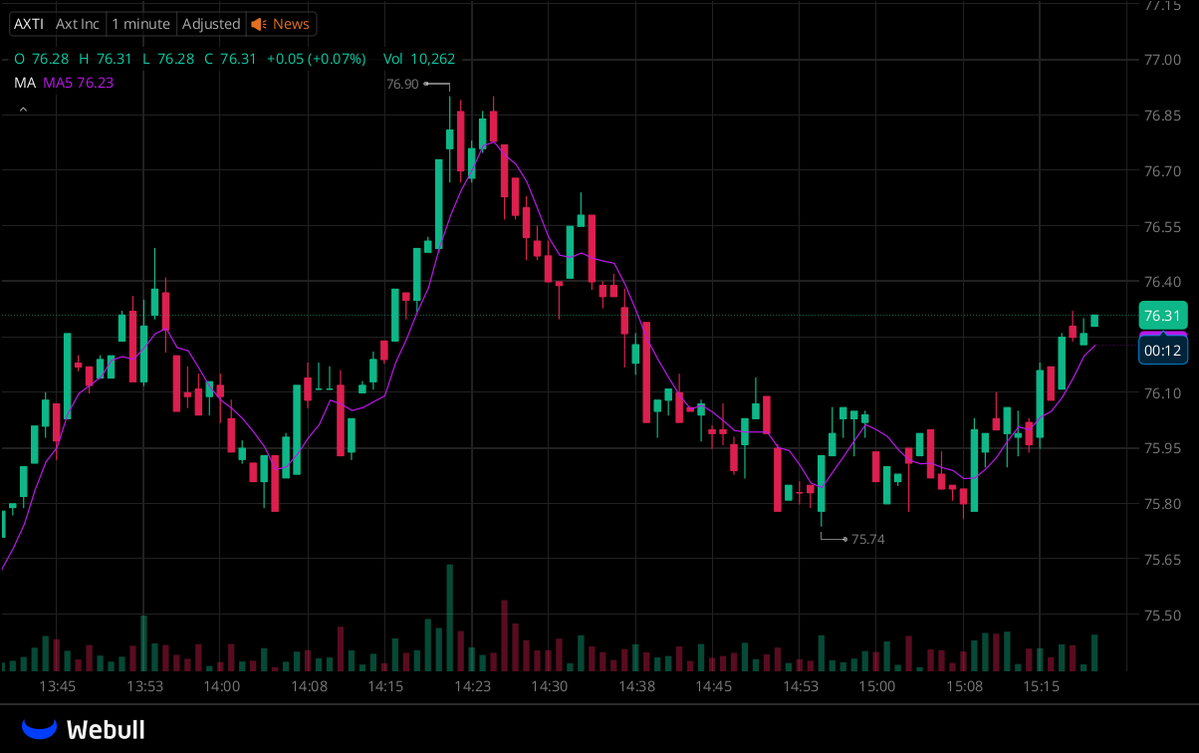Click the green 76.31 current price tag

click(x=1162, y=316)
